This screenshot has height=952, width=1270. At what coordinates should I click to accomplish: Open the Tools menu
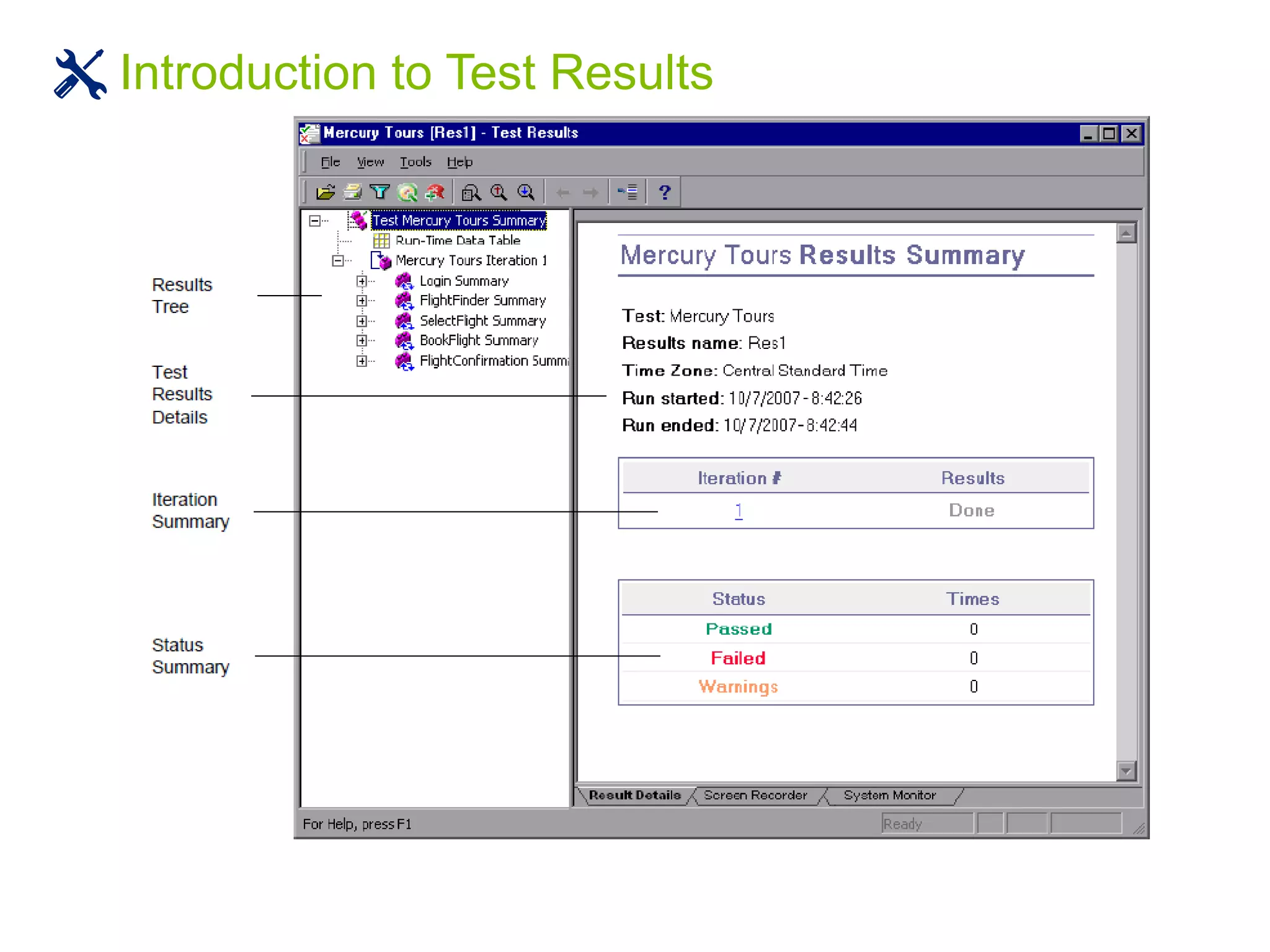pyautogui.click(x=415, y=162)
